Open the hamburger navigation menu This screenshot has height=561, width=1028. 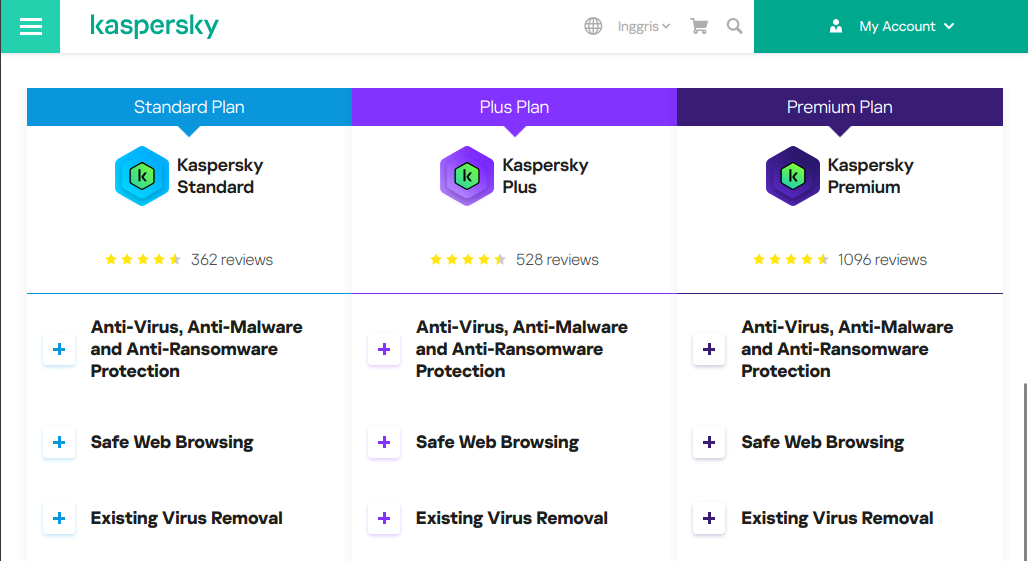[30, 26]
